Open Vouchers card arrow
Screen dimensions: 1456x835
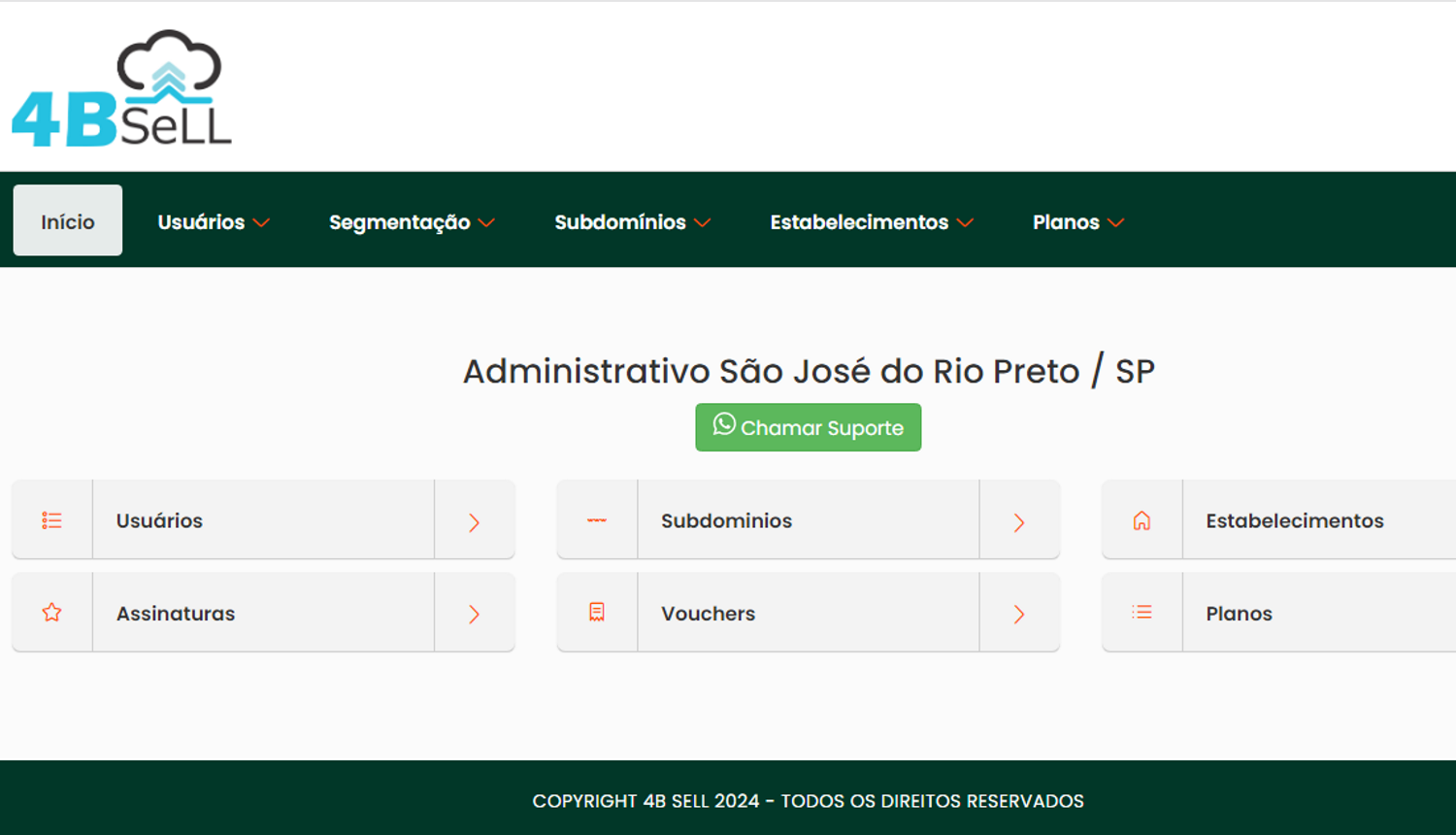pos(1019,614)
